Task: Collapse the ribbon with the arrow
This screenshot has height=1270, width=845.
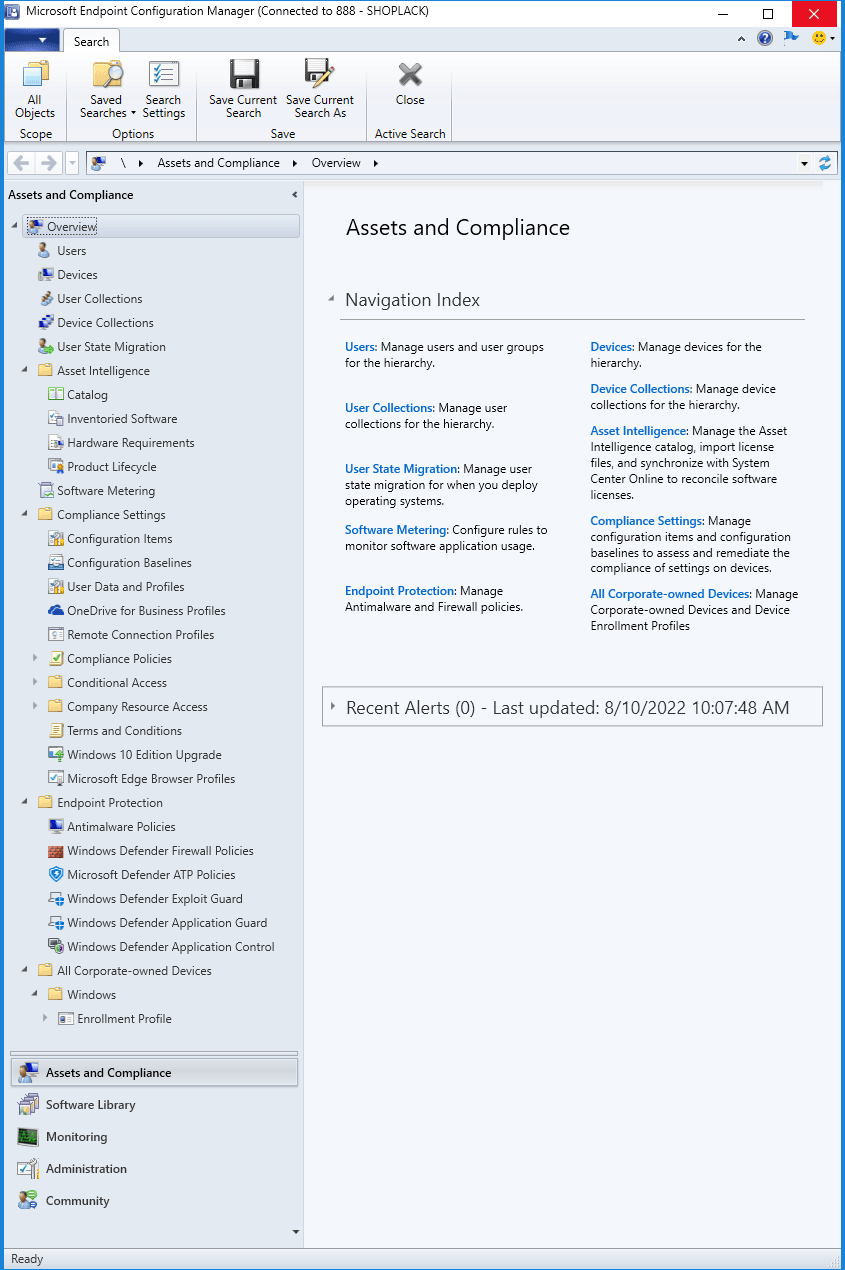Action: (x=741, y=39)
